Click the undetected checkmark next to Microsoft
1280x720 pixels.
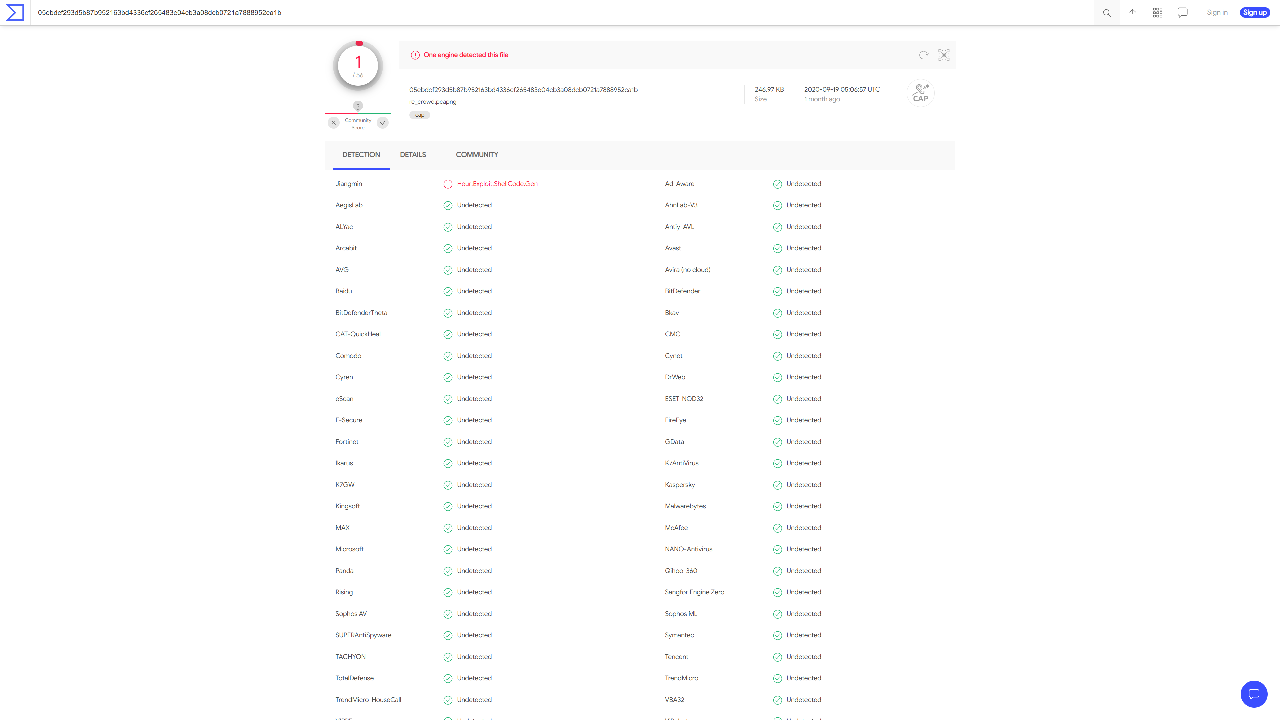coord(447,548)
